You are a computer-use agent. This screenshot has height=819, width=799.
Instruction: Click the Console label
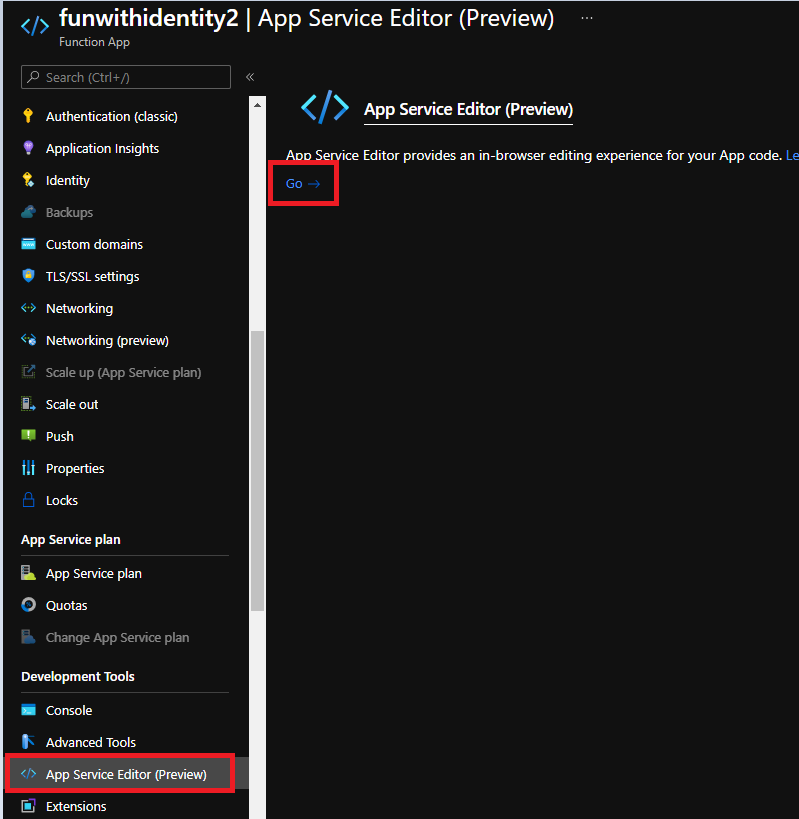(69, 710)
